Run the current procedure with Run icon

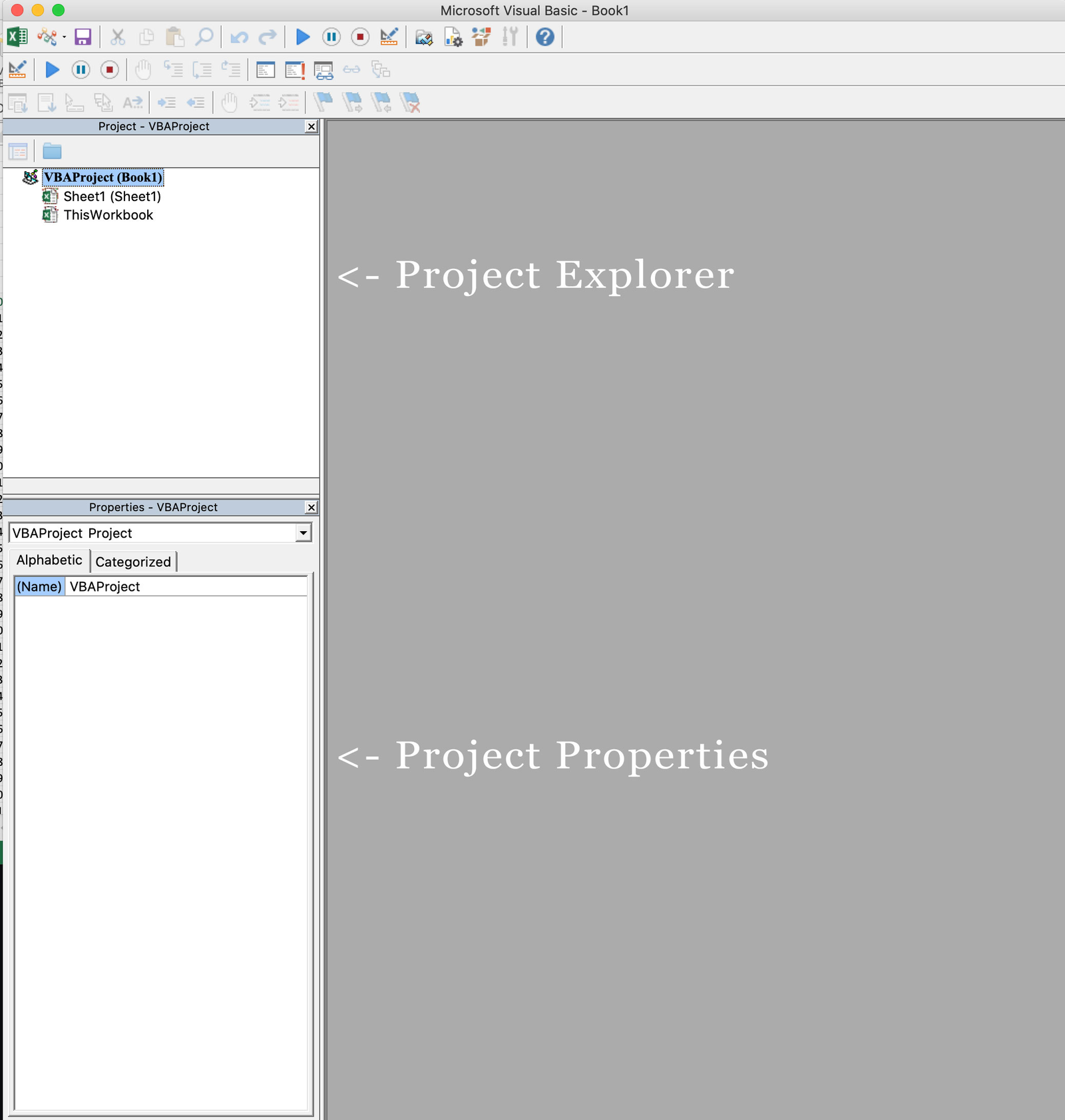tap(304, 37)
